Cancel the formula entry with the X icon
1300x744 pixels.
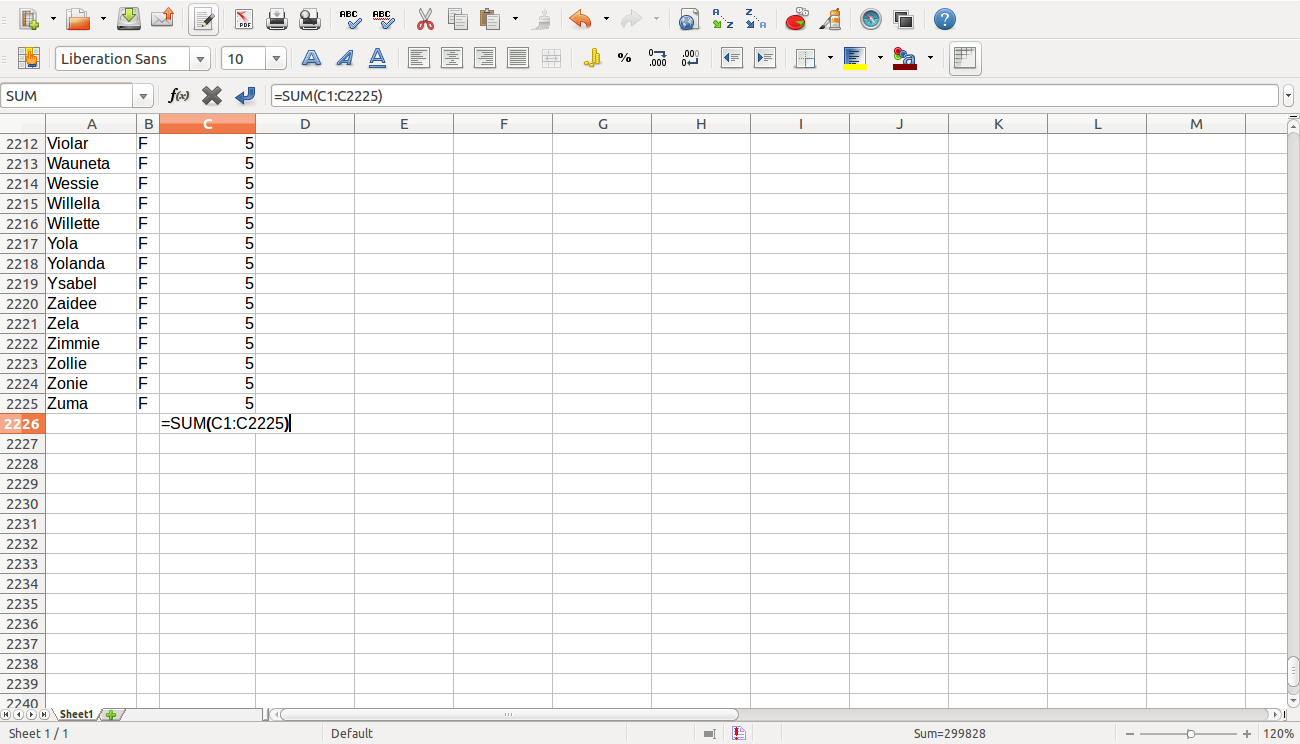[212, 96]
